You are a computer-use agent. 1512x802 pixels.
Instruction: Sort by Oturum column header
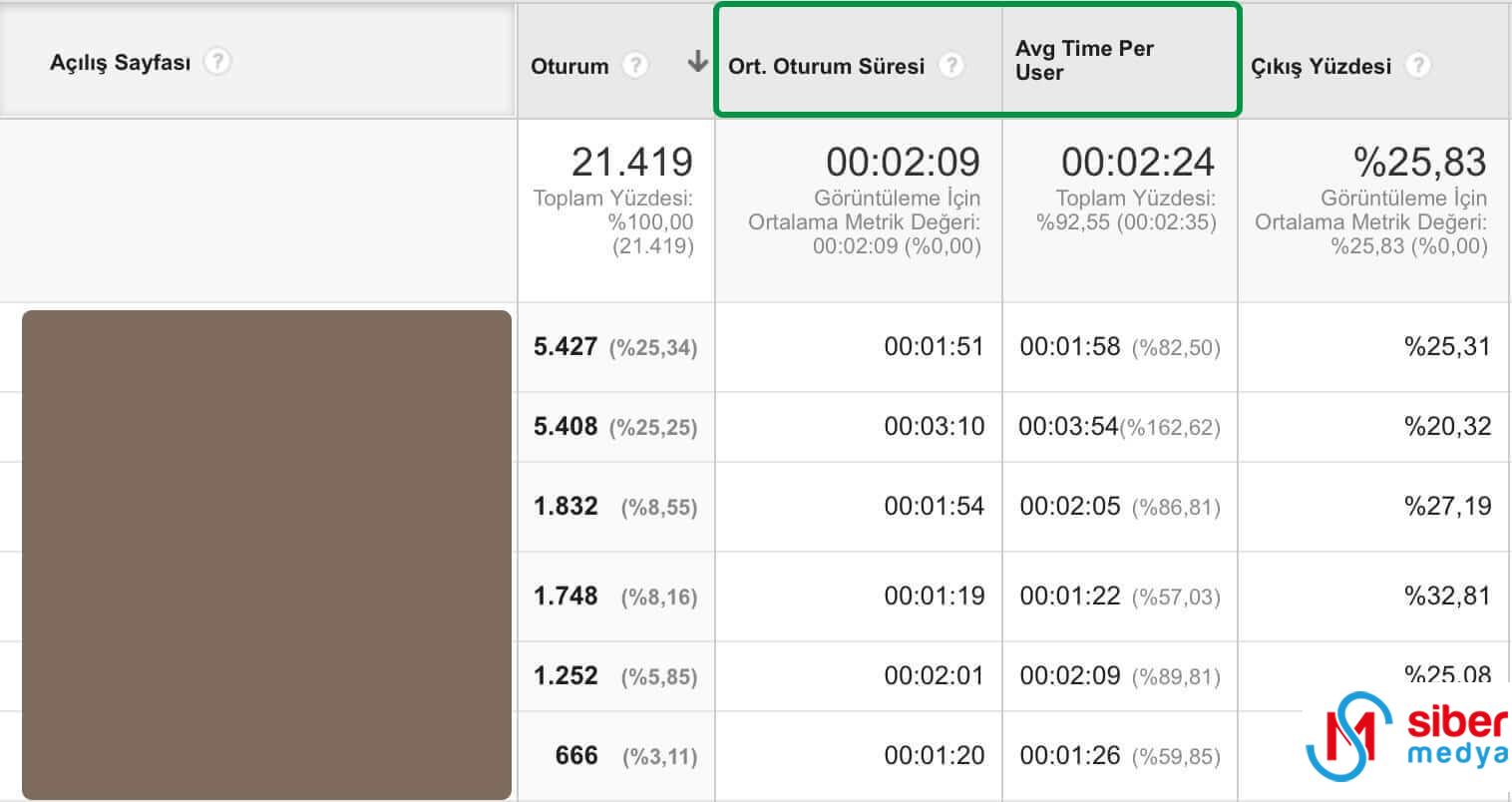569,67
